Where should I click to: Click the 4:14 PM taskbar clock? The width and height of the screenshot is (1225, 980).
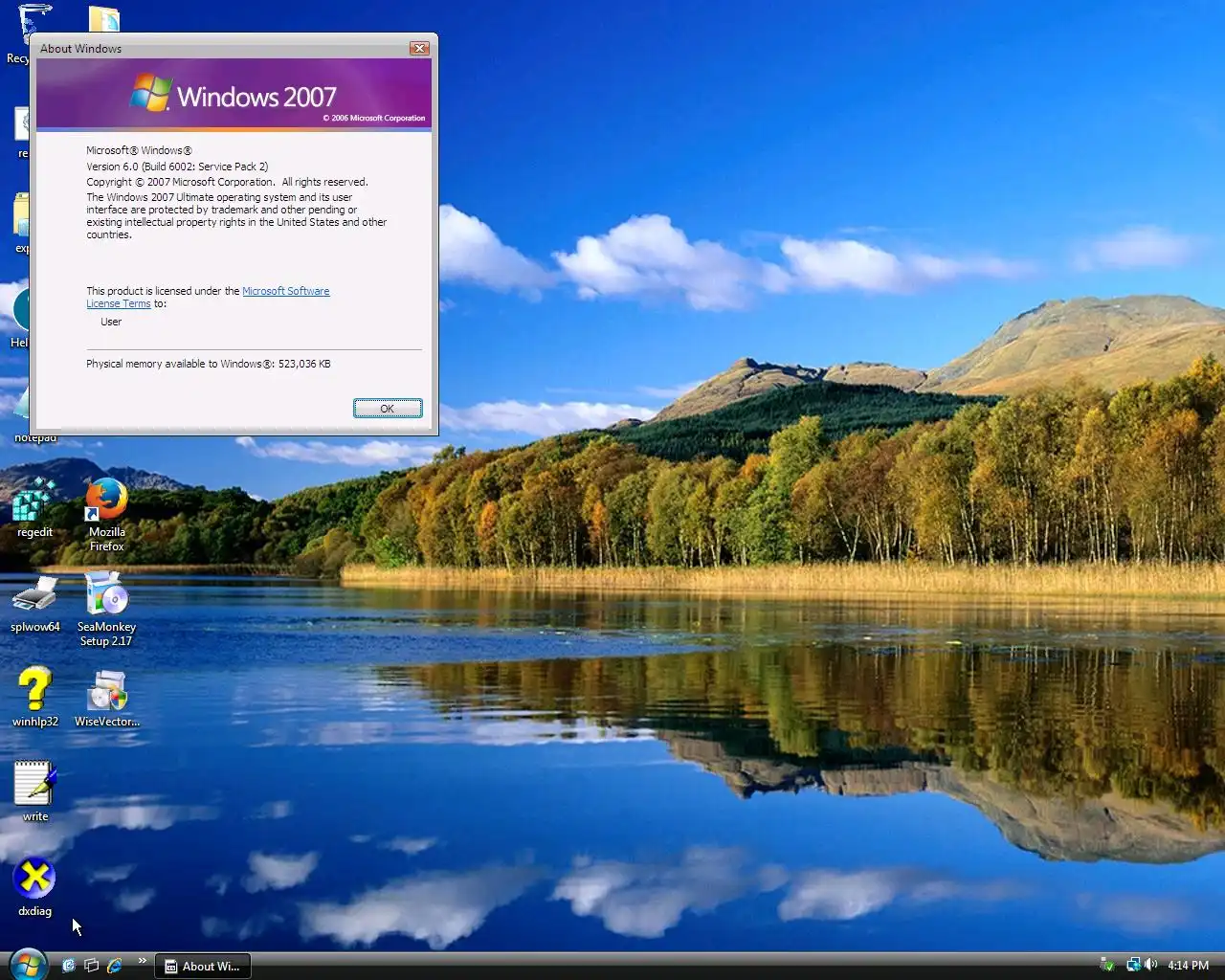point(1188,966)
